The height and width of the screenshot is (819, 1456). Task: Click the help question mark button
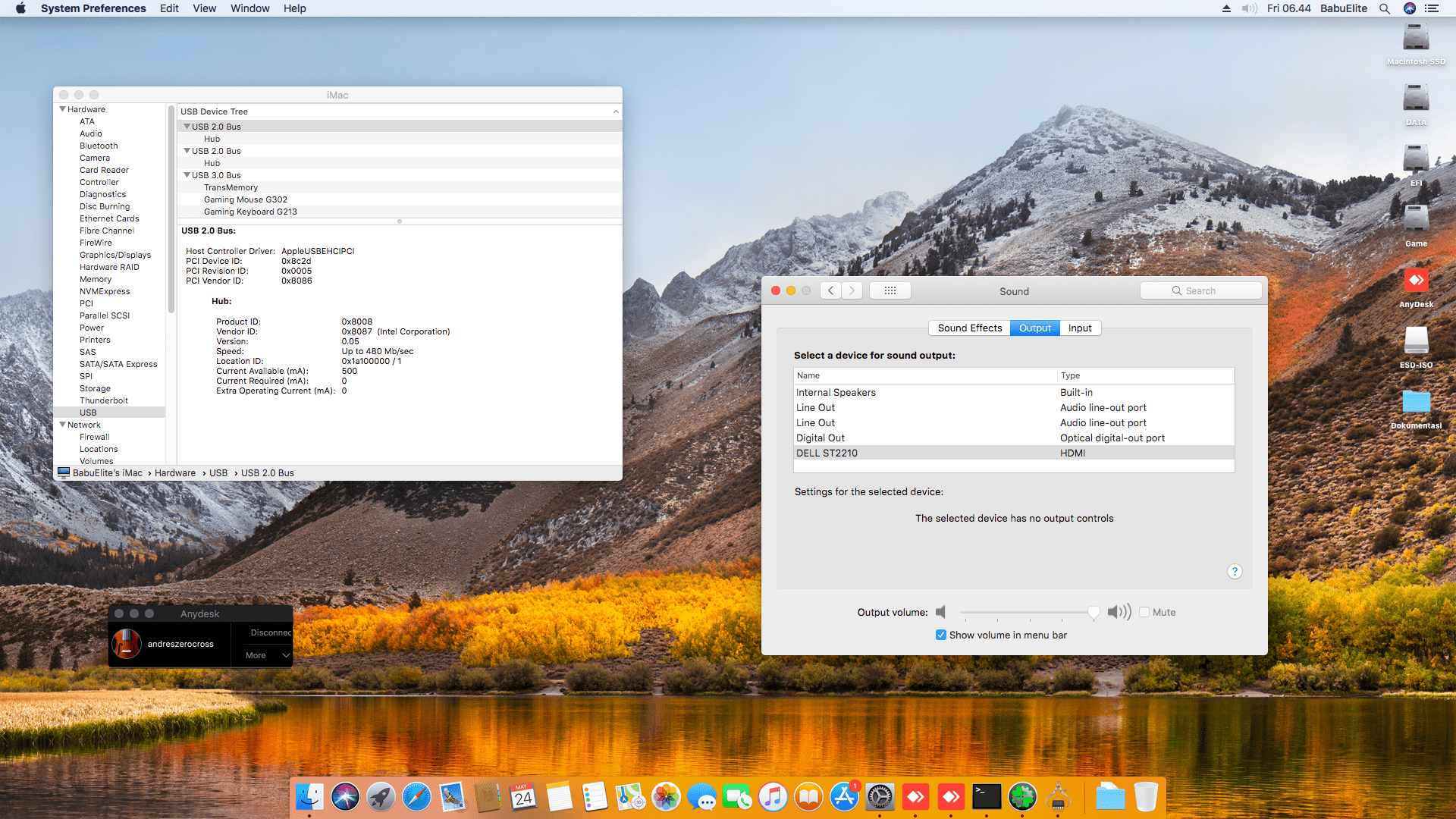[1235, 571]
